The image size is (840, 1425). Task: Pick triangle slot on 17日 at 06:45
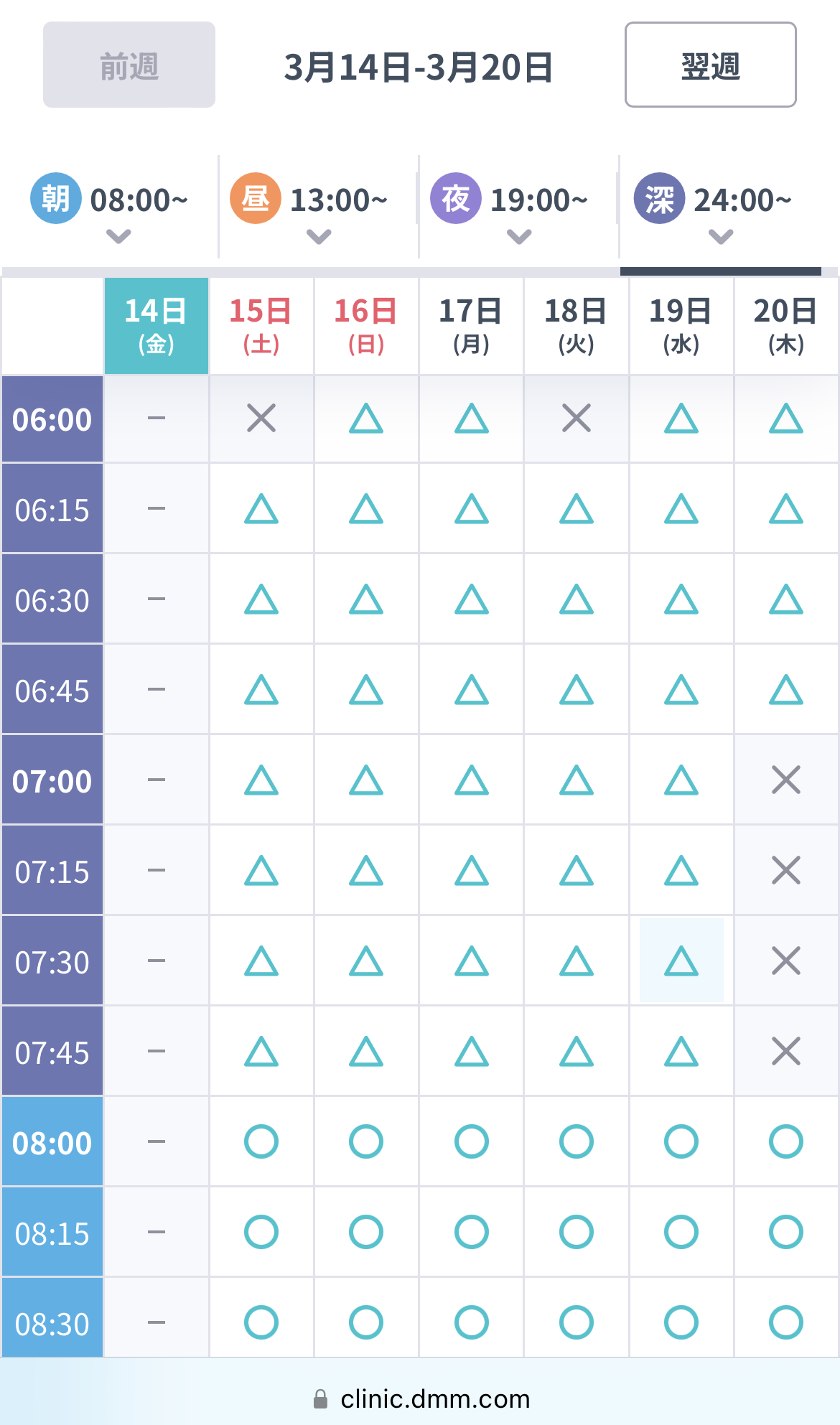coord(472,690)
